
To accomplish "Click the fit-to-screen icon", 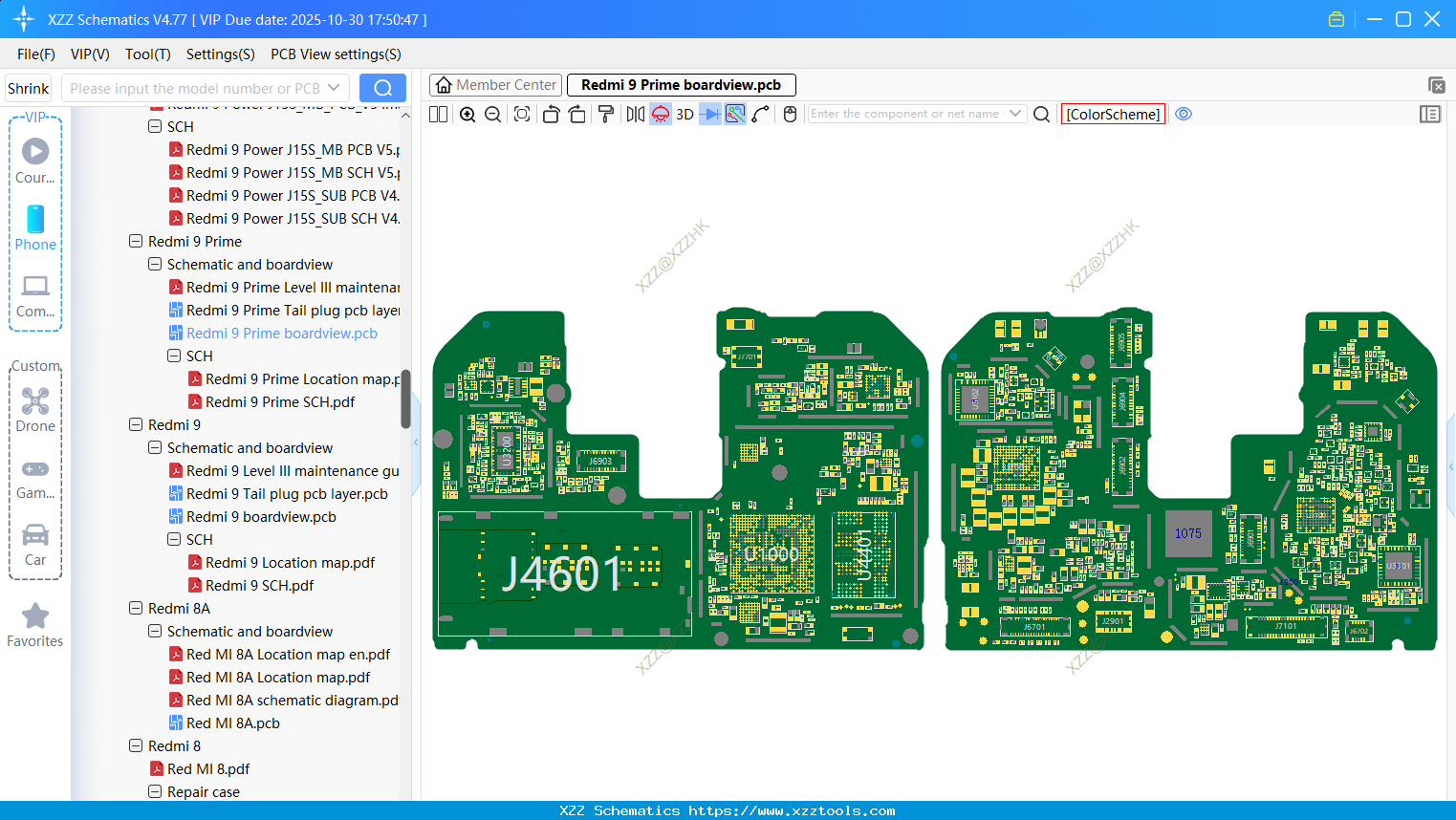I will (522, 115).
